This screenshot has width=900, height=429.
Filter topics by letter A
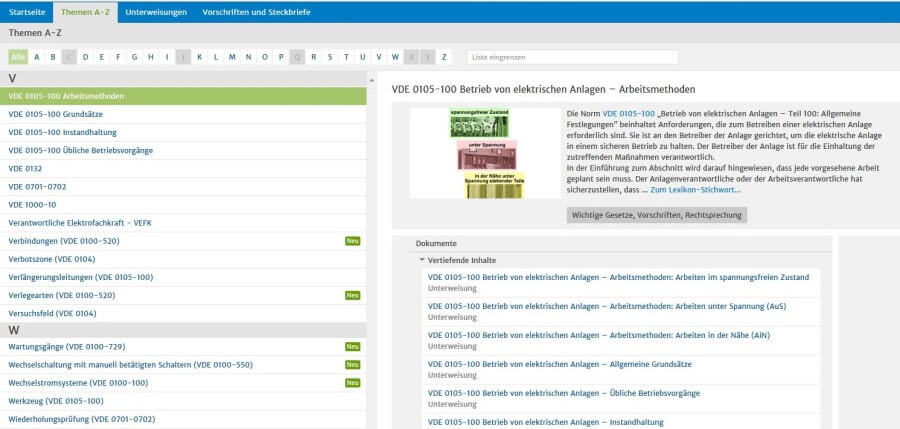(37, 57)
